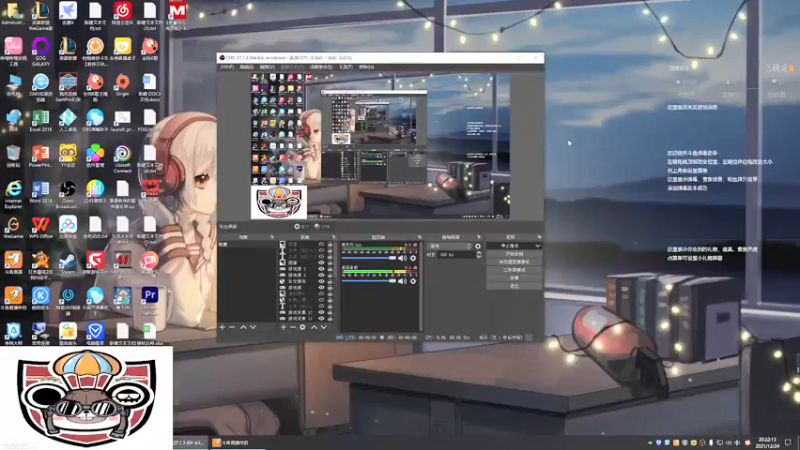Remove the selected source with minus button
The width and height of the screenshot is (800, 450).
[x=293, y=327]
